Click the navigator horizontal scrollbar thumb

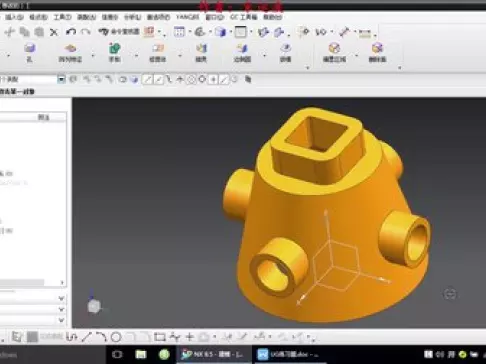22,282
